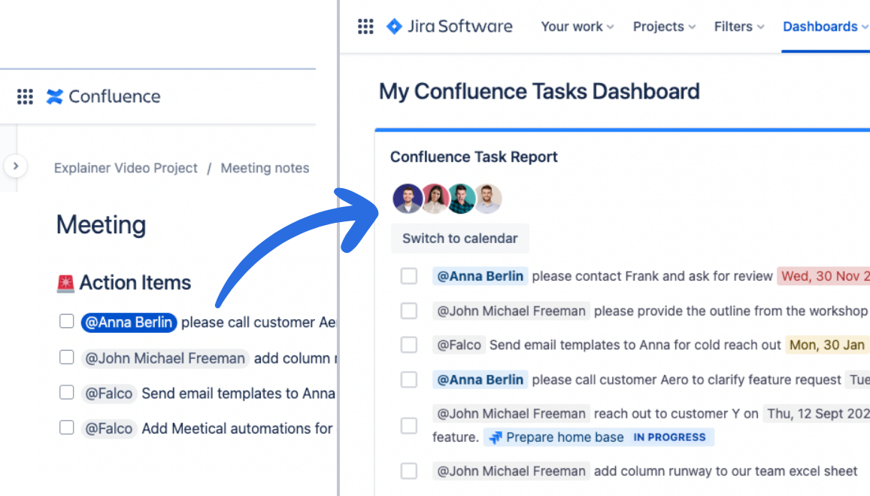Click the Confluence logo
The width and height of the screenshot is (870, 496).
coord(103,97)
